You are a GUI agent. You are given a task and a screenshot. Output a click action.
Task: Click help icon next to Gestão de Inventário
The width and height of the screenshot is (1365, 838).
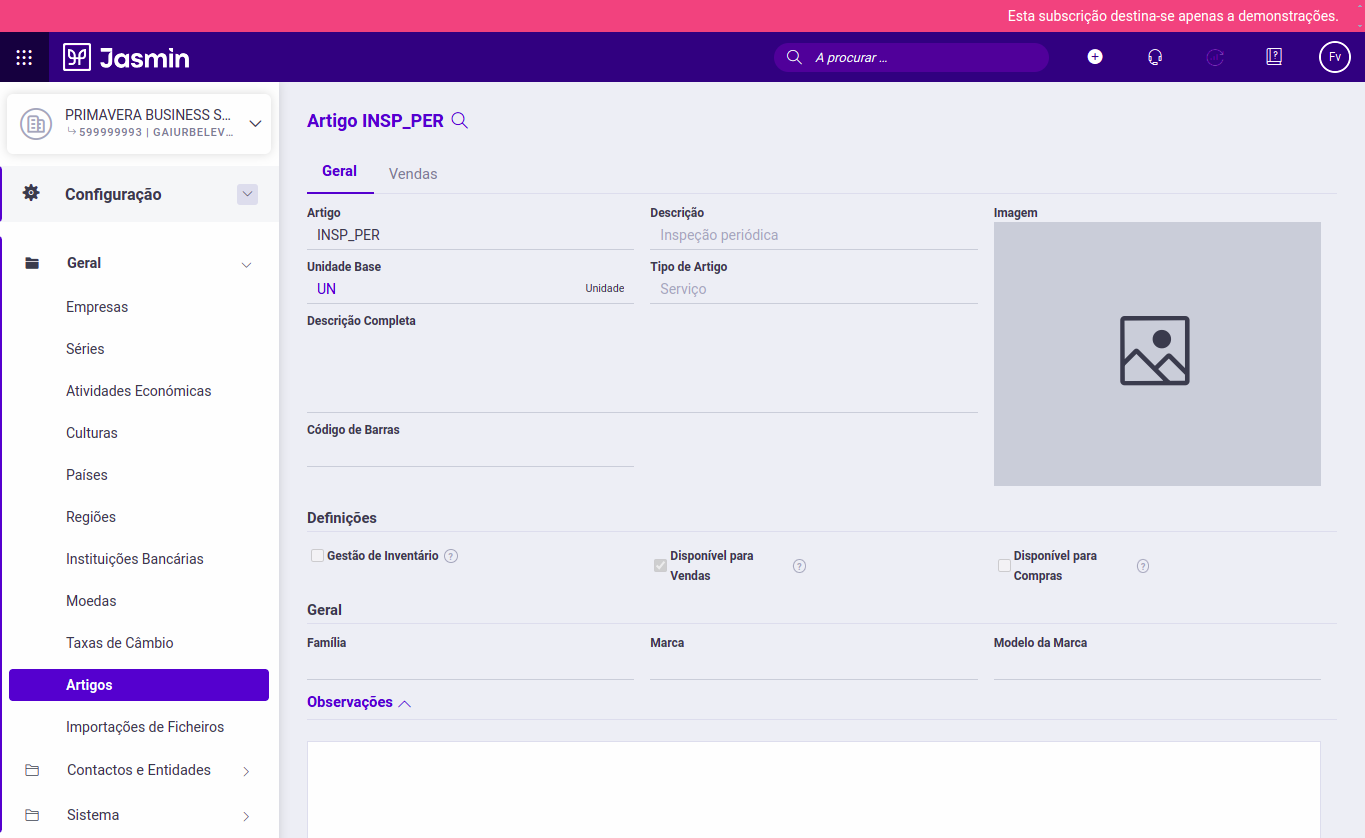pyautogui.click(x=451, y=556)
